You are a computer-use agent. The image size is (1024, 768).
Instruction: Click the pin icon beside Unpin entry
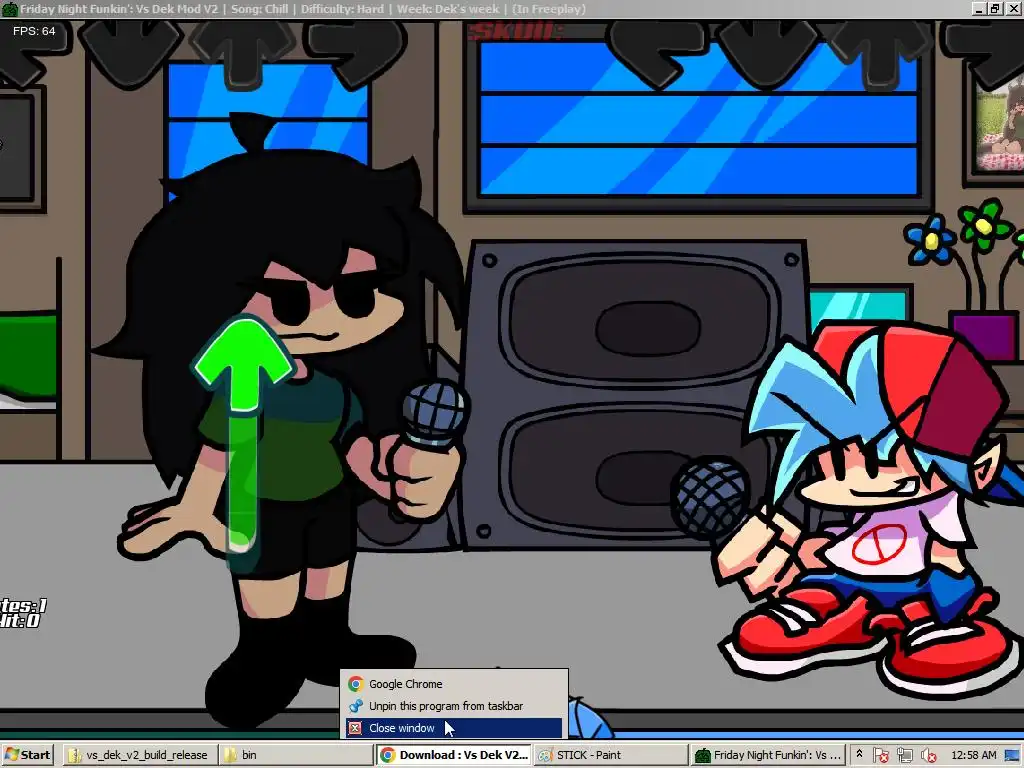tap(355, 706)
